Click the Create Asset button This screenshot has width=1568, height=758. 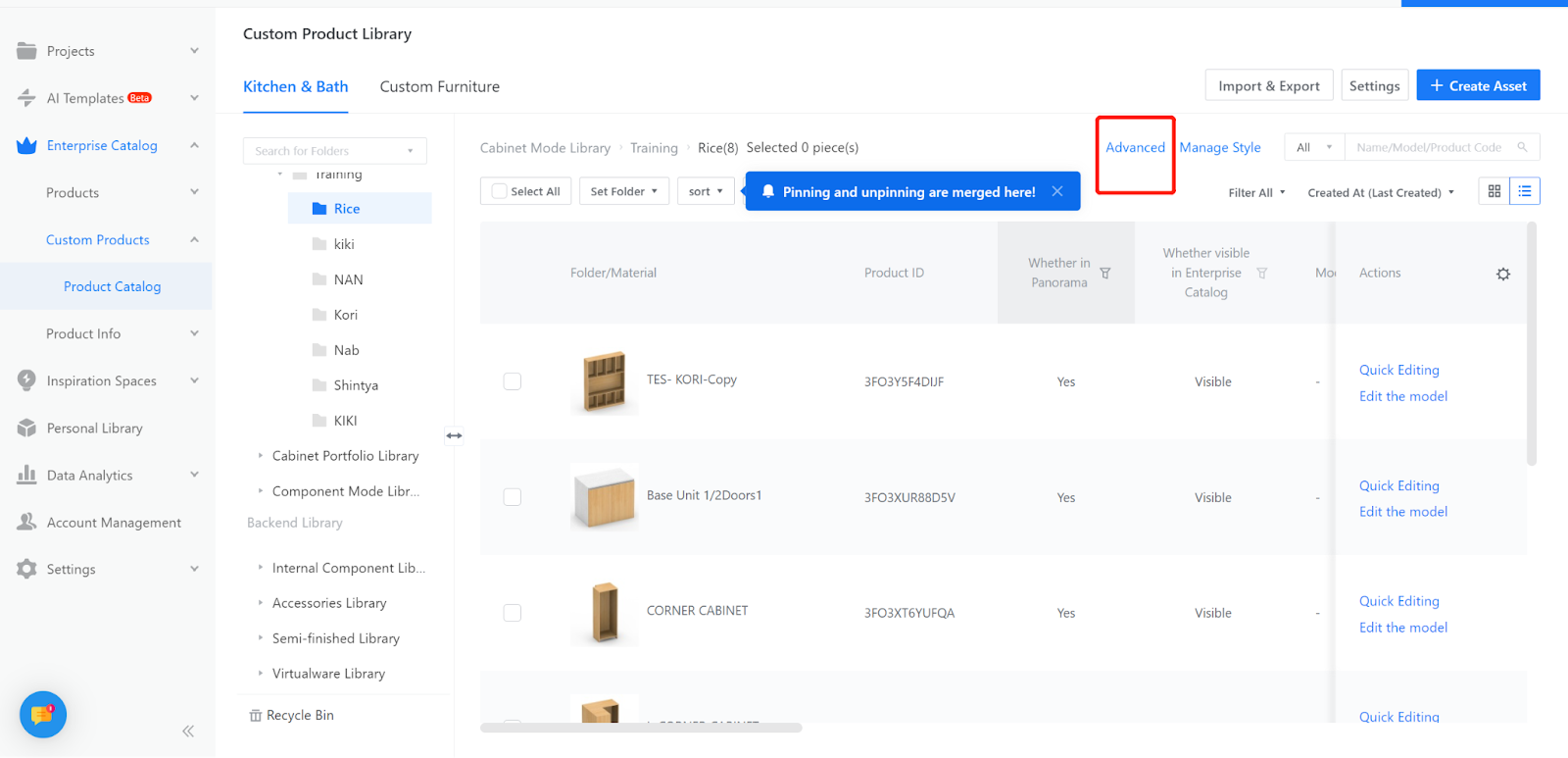pos(1478,85)
